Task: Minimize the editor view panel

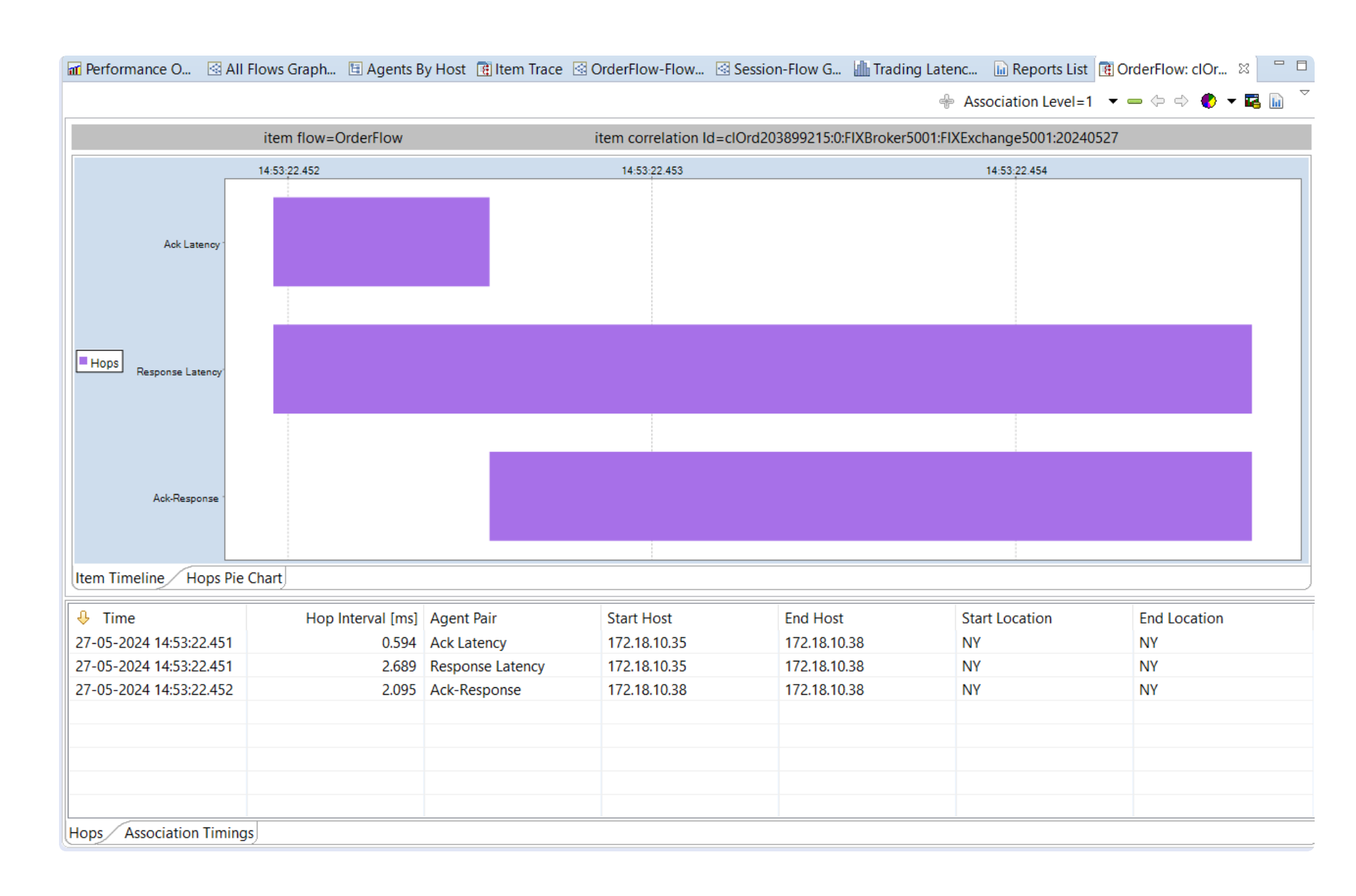Action: (1279, 63)
